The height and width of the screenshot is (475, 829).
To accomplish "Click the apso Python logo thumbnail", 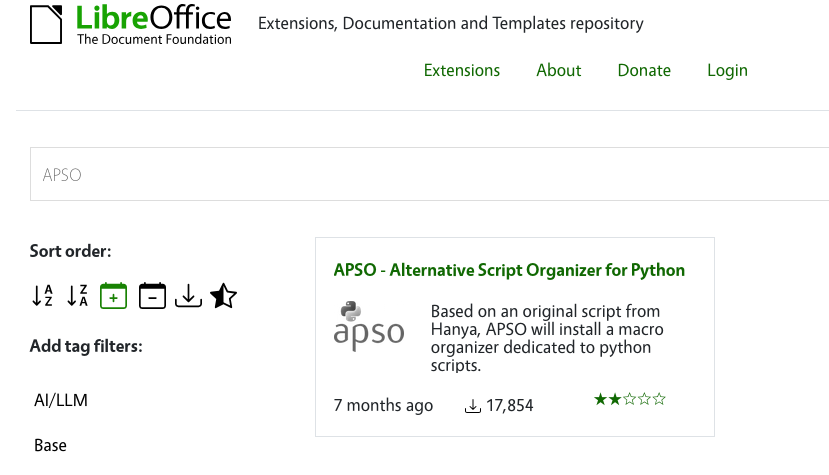I will (369, 326).
